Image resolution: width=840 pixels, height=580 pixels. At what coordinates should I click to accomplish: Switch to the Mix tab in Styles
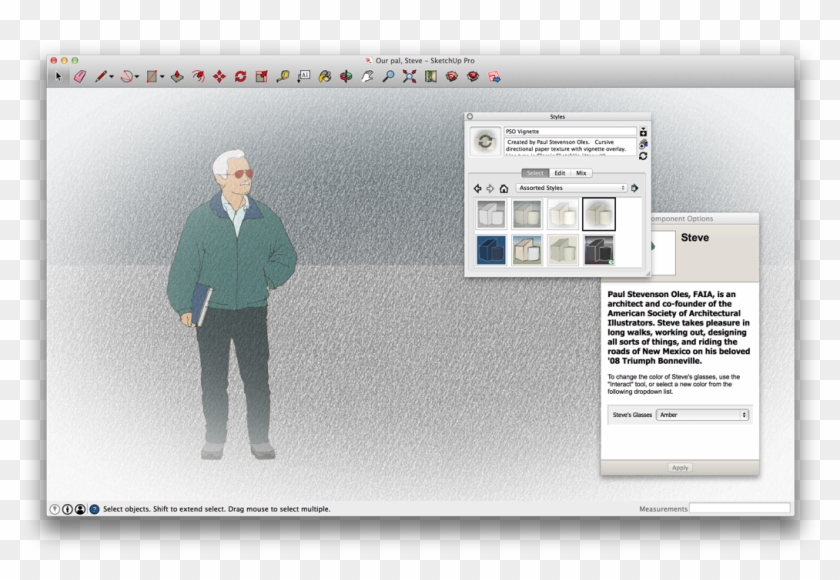click(x=579, y=173)
